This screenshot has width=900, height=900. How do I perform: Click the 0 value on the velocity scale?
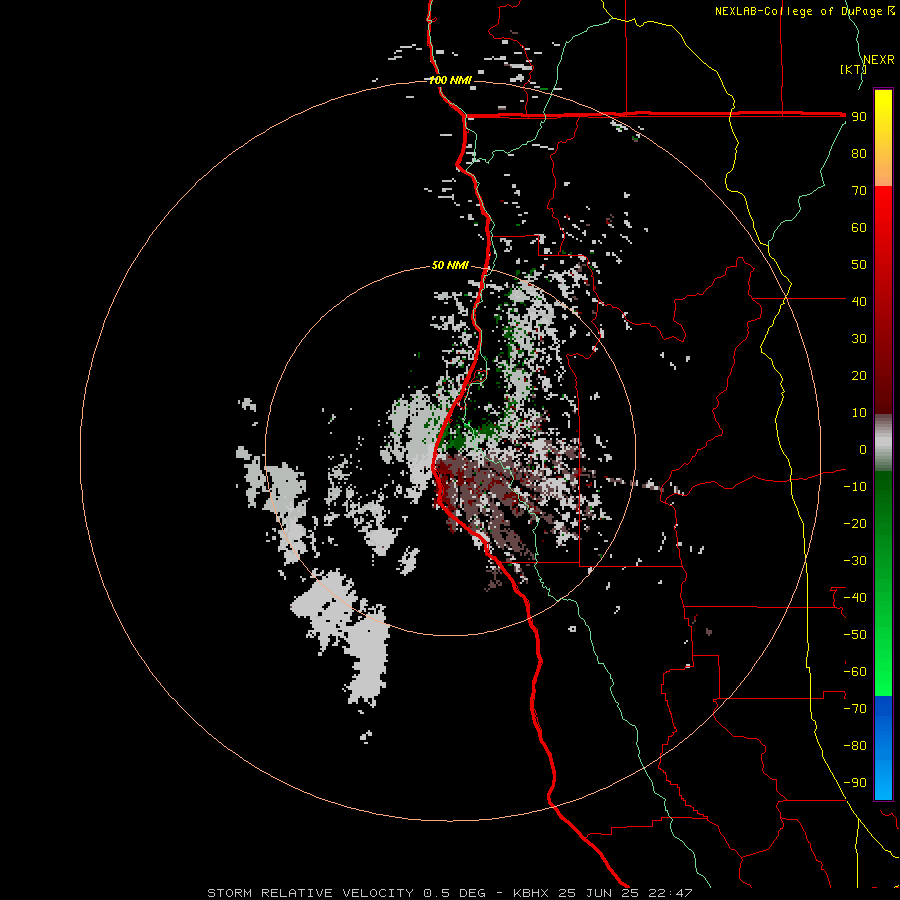(x=863, y=449)
